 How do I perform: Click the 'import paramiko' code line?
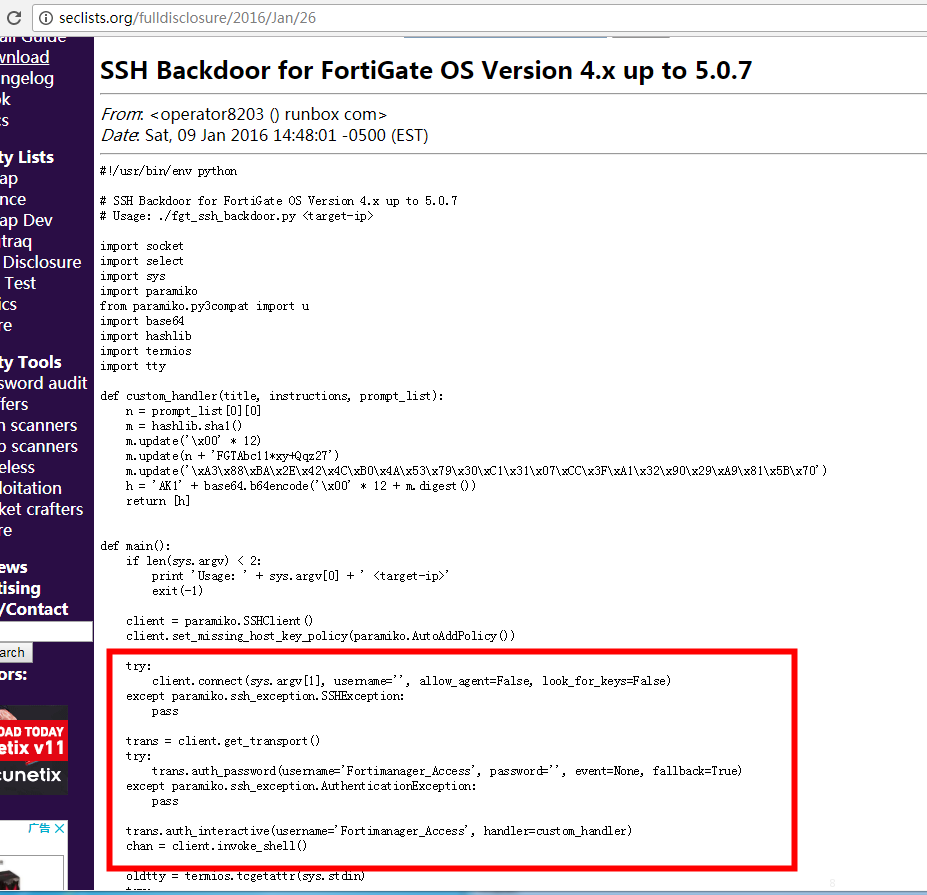(x=149, y=291)
